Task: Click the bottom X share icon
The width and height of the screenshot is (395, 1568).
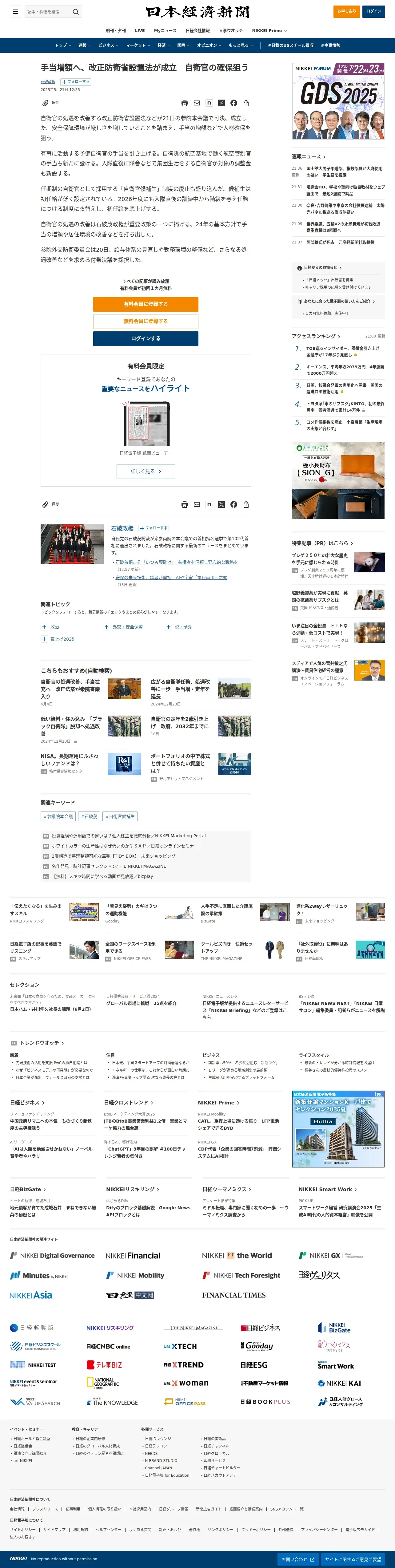Action: [x=221, y=504]
